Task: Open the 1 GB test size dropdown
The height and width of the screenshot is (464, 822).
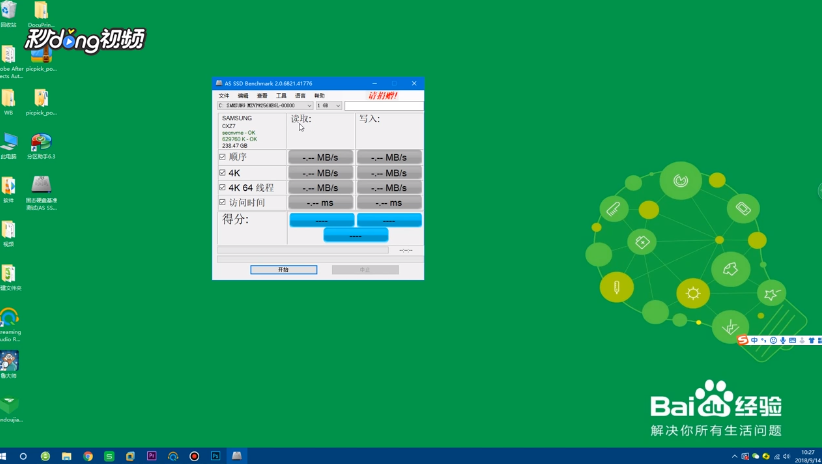Action: pyautogui.click(x=329, y=105)
